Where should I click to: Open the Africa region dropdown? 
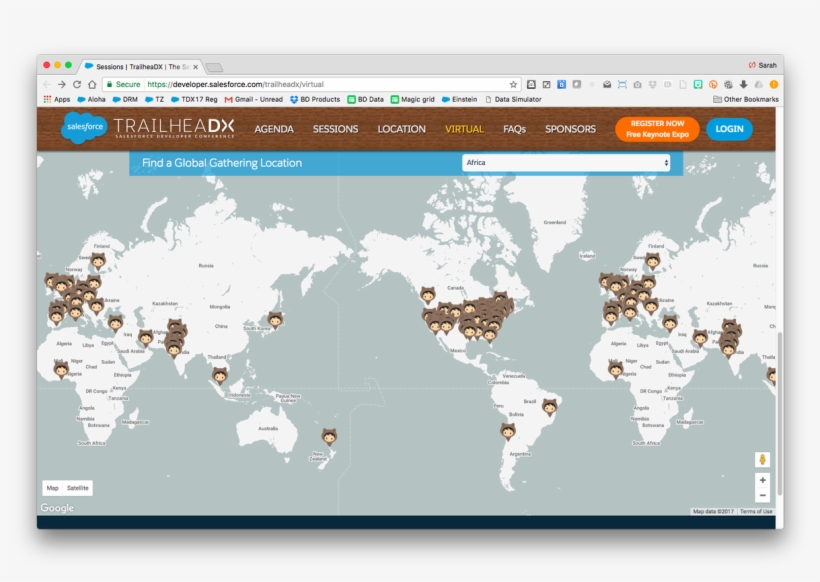coord(565,162)
